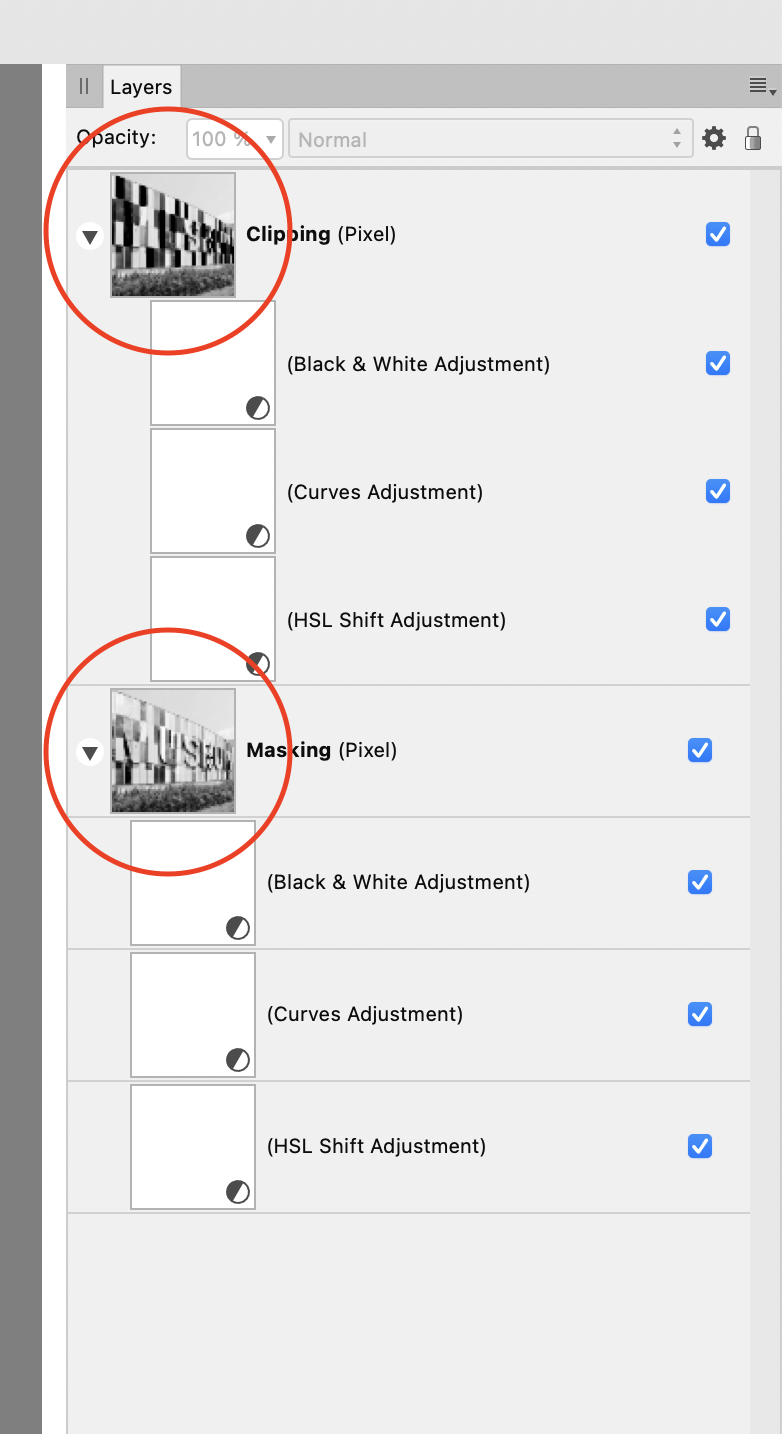Click the adjustment icon on the Clipping Black & White thumbnail
782x1434 pixels.
(258, 408)
